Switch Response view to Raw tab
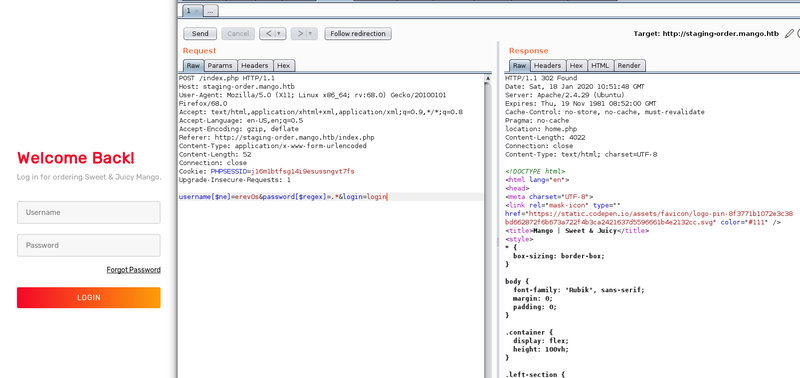The width and height of the screenshot is (800, 378). click(519, 66)
